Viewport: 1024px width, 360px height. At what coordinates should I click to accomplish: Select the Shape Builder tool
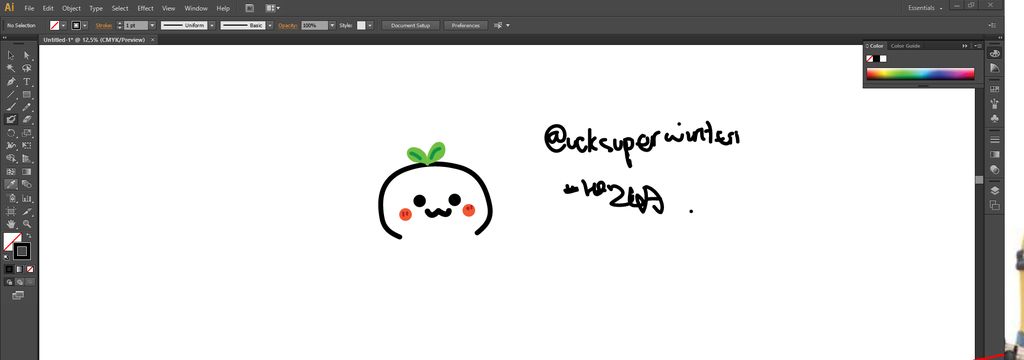(11, 158)
